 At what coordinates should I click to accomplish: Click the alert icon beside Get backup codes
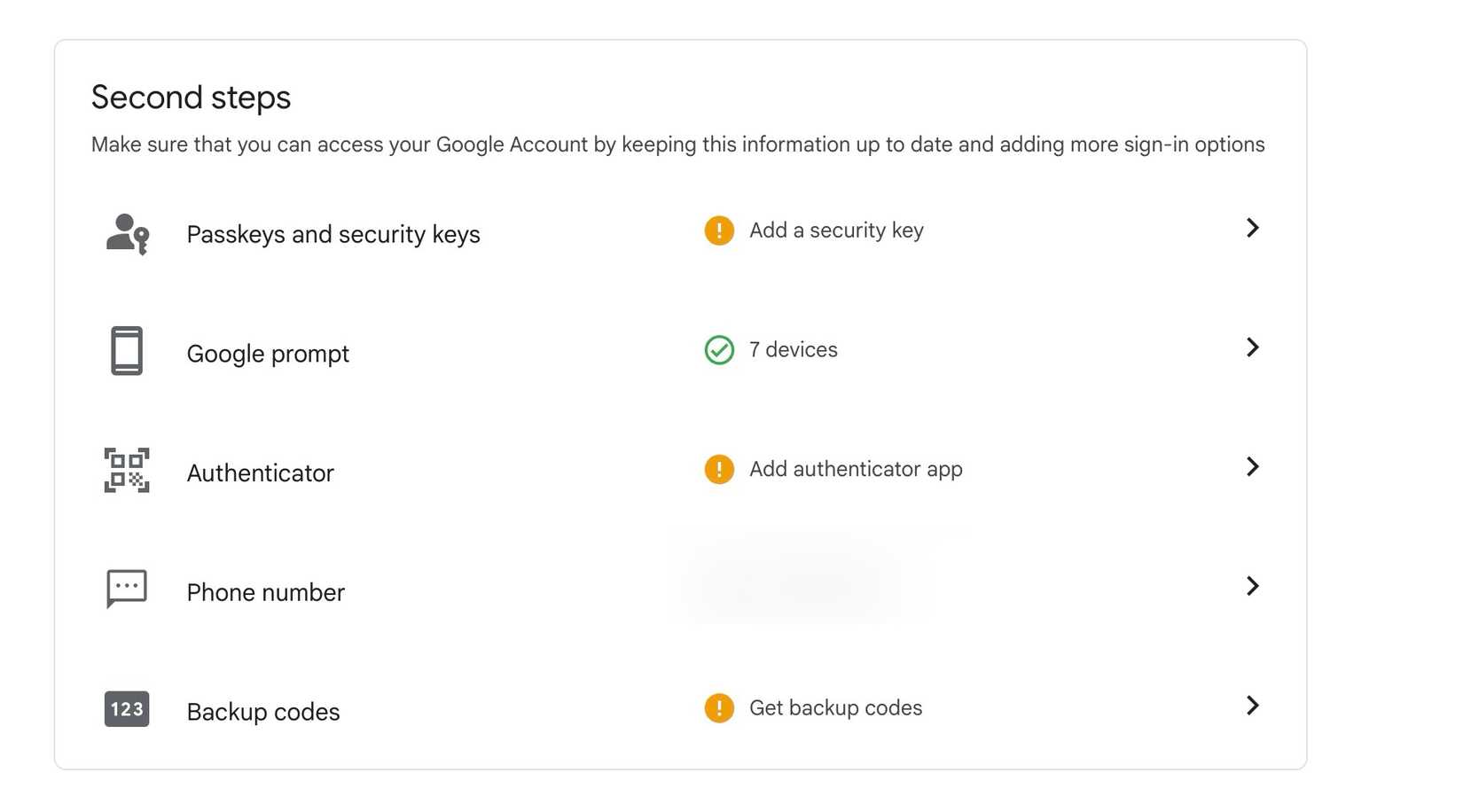pyautogui.click(x=718, y=707)
